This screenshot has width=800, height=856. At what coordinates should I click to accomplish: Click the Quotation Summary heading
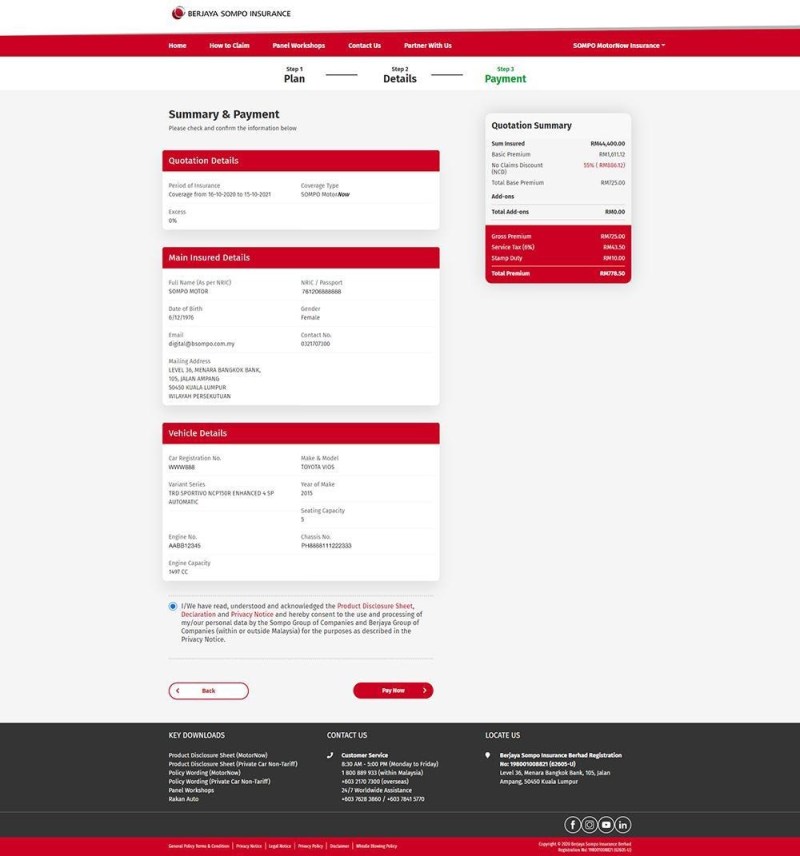click(x=531, y=125)
